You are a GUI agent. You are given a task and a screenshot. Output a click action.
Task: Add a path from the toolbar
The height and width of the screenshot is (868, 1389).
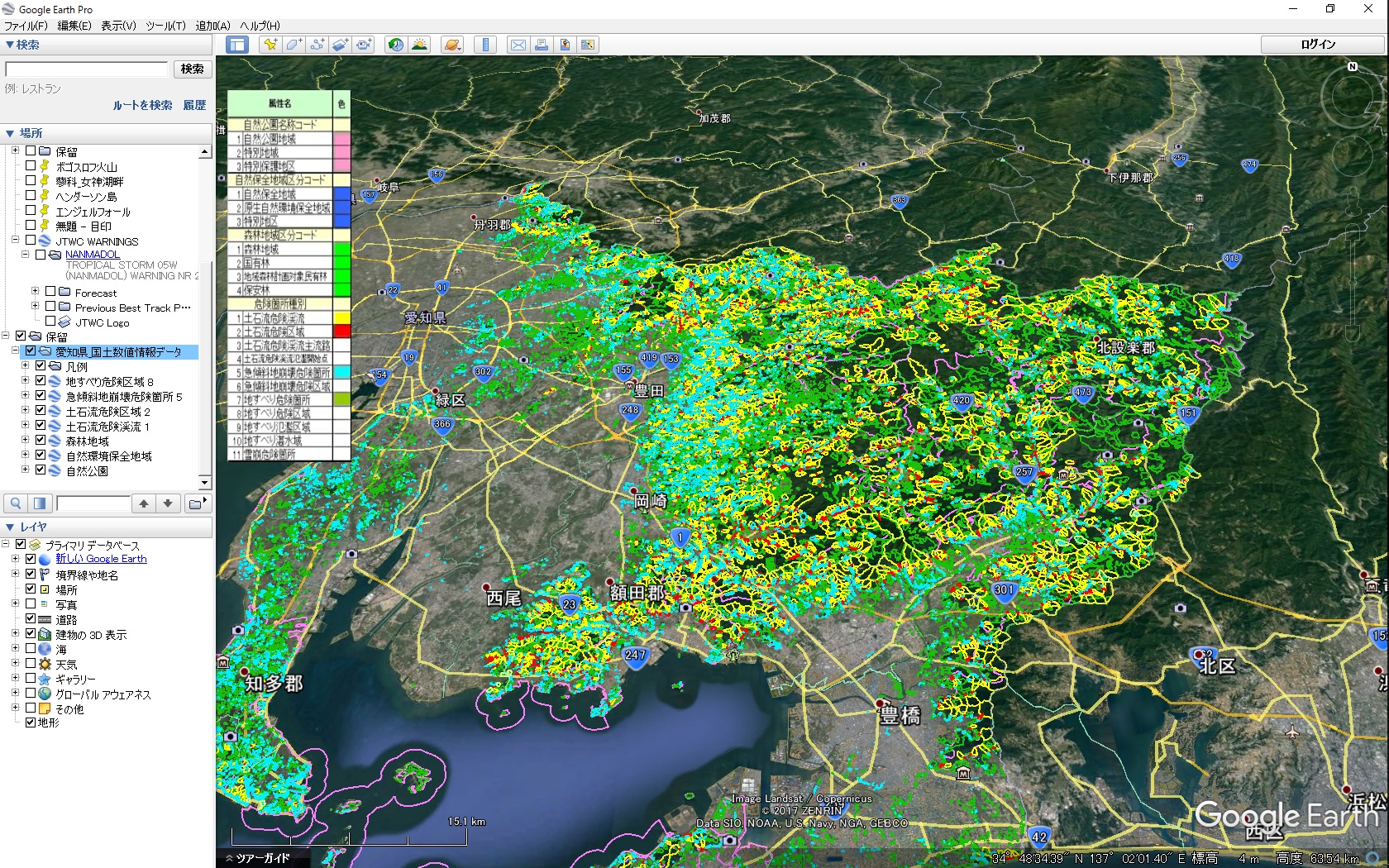tap(317, 45)
